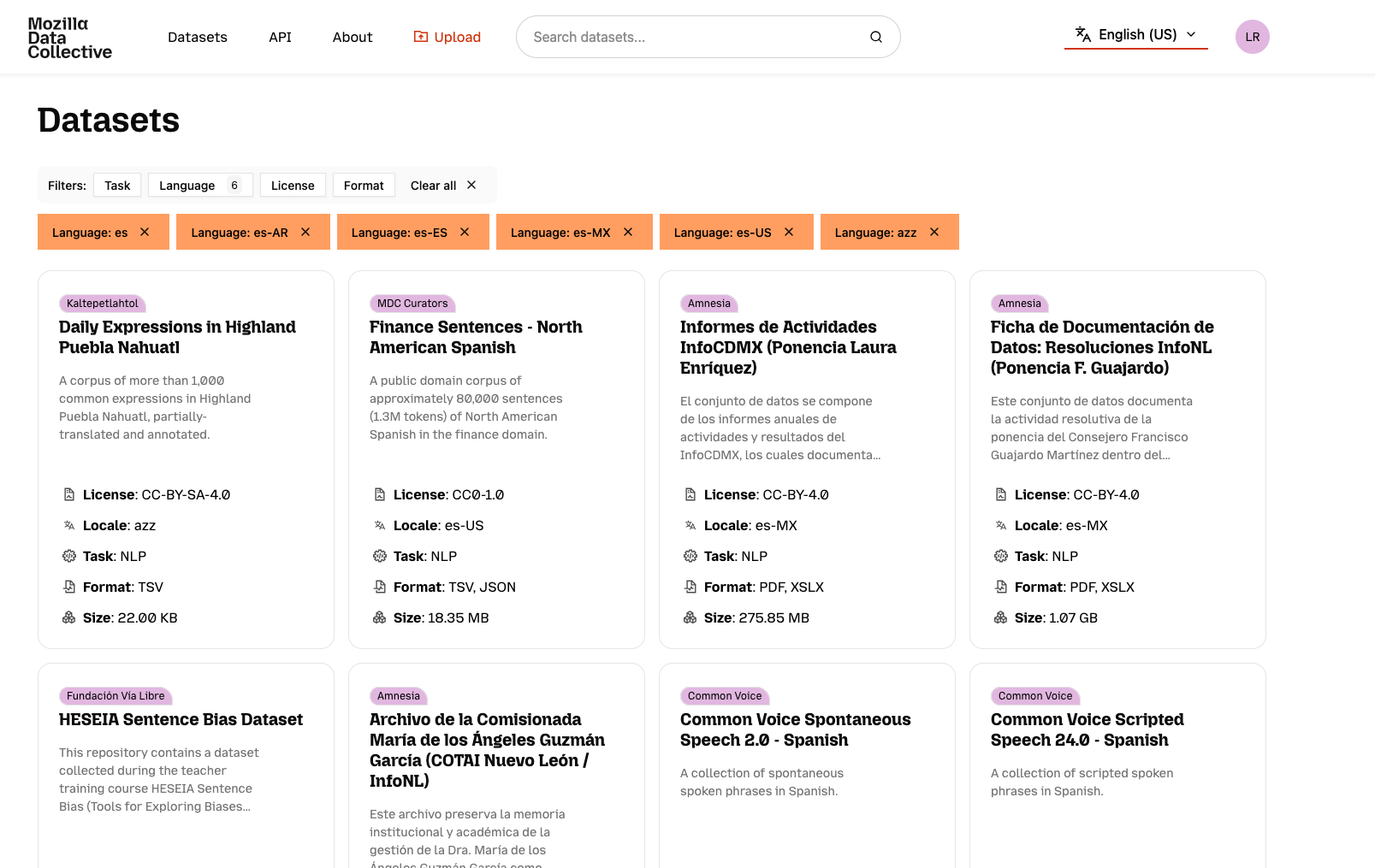This screenshot has width=1375, height=868.
Task: Click locale icon on Daily Expressions card
Action: tap(69, 525)
